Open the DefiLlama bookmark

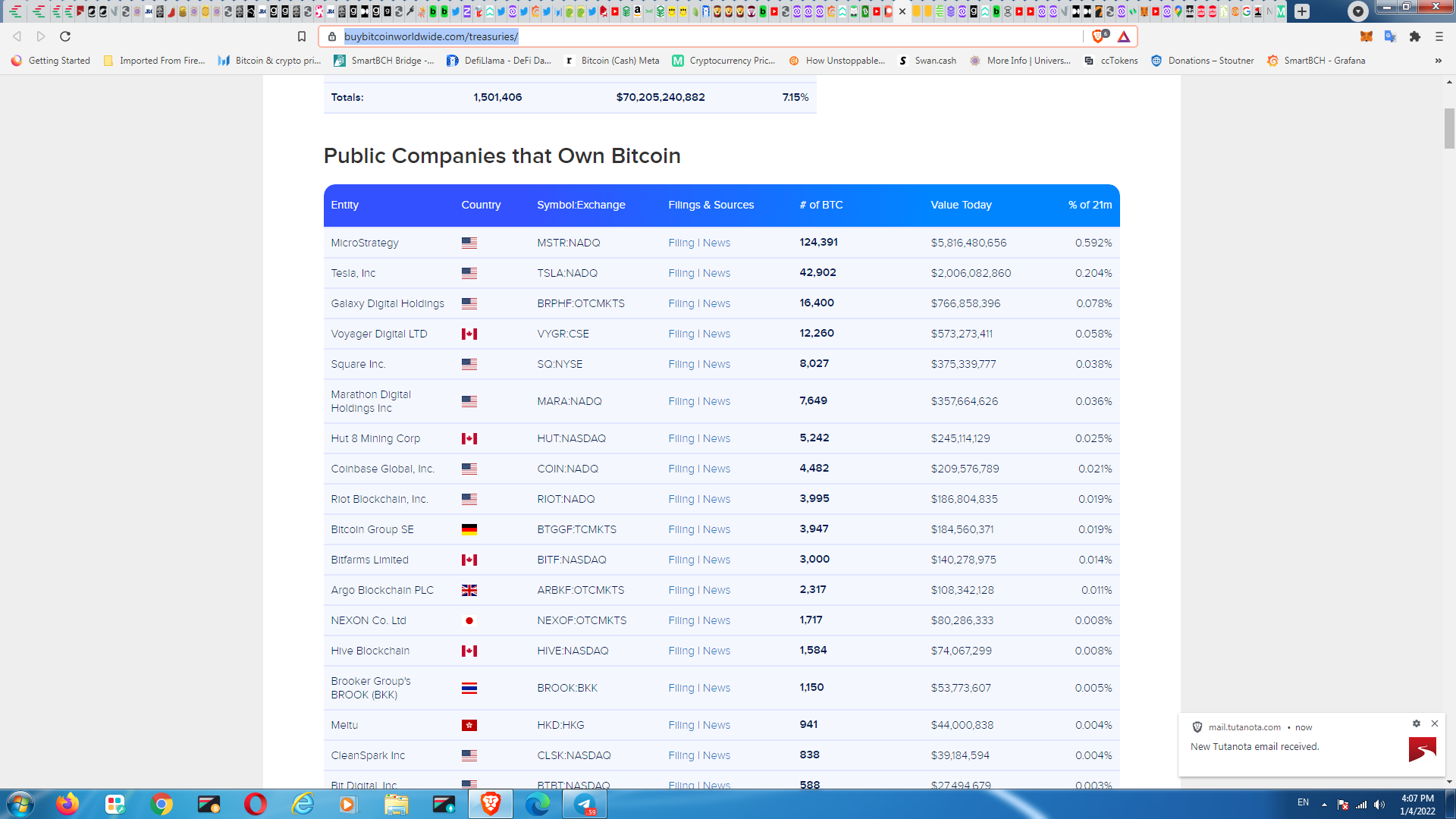499,61
